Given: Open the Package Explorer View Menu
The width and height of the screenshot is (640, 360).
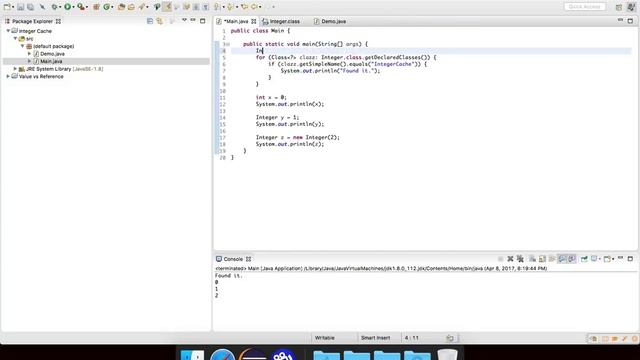Looking at the screenshot, I should (x=184, y=20).
